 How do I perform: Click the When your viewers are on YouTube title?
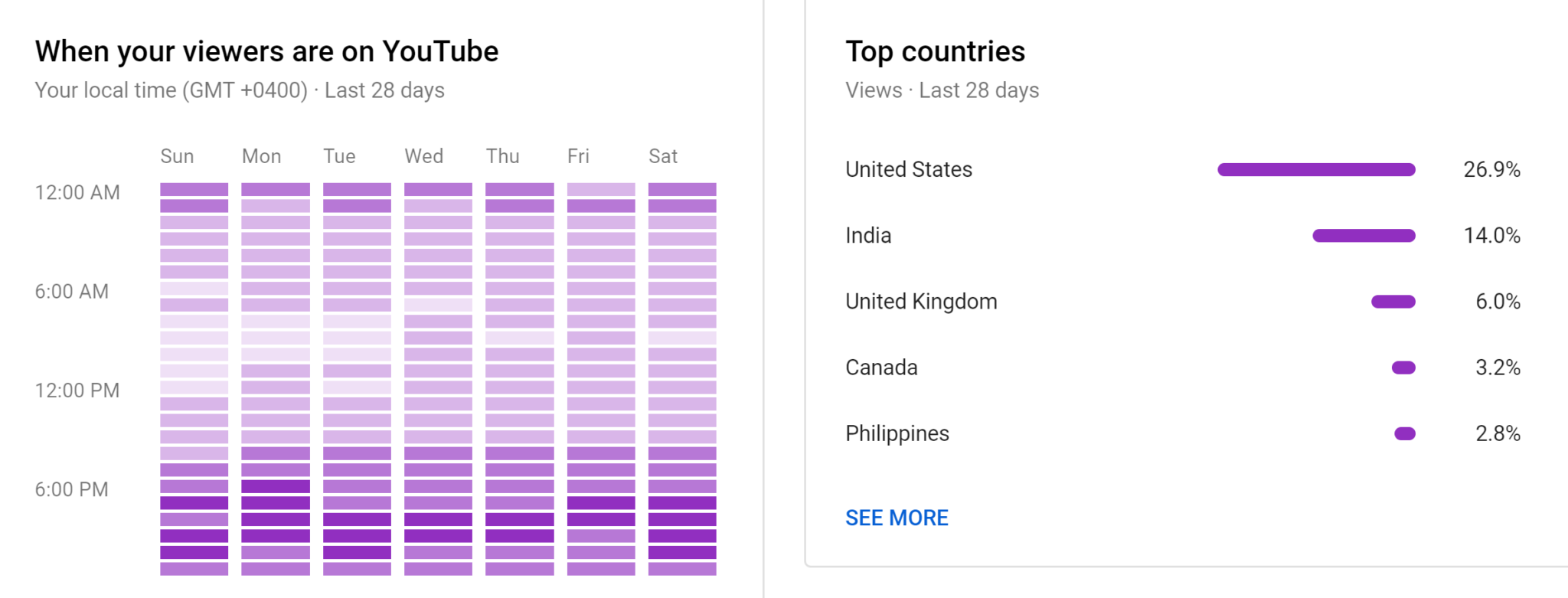pyautogui.click(x=266, y=51)
